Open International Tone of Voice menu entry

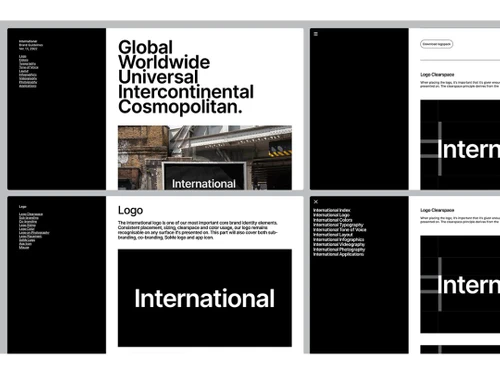340,230
